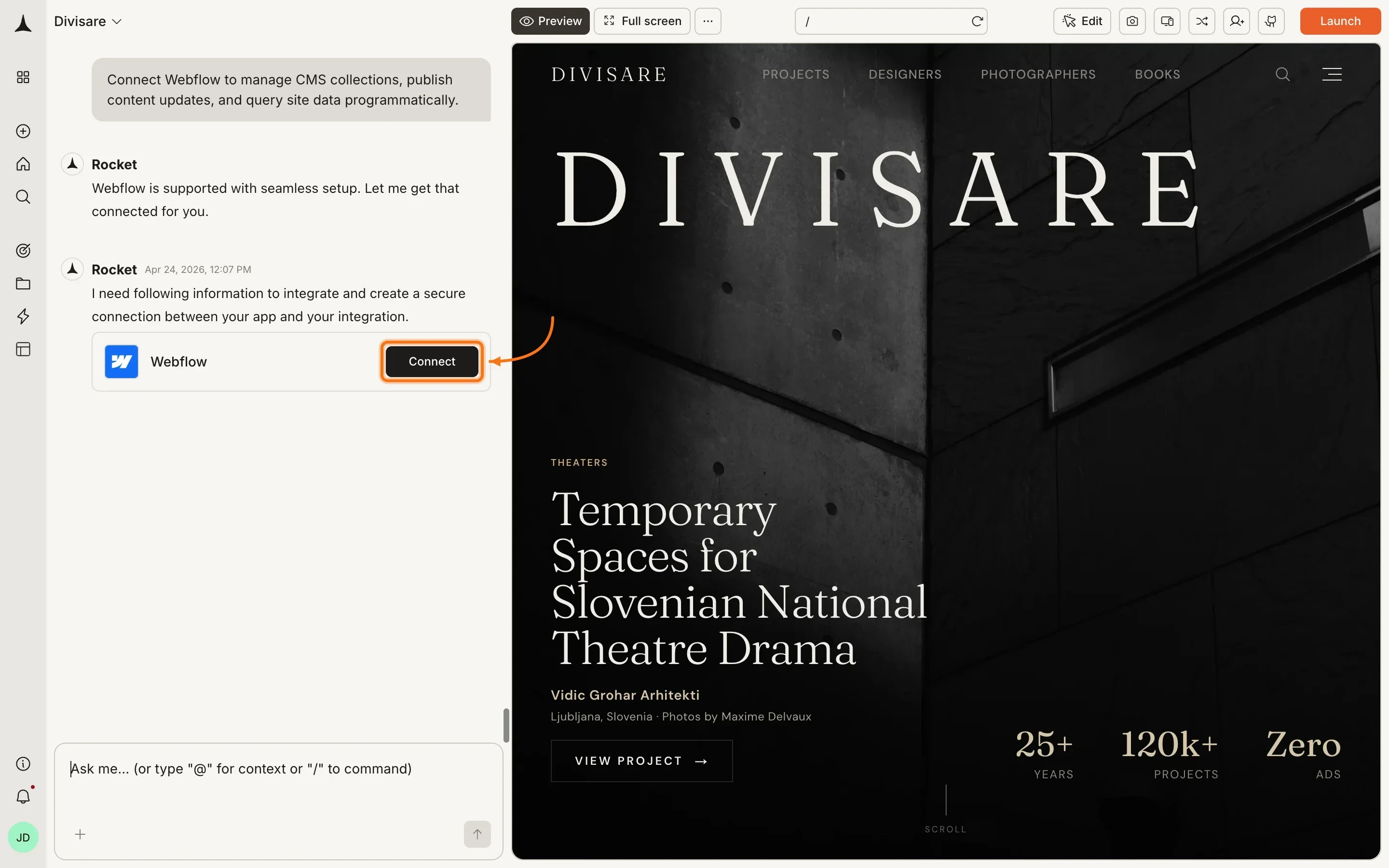Screen dimensions: 1389x868
Task: Click the camera screenshot icon in toolbar
Action: pyautogui.click(x=1132, y=21)
